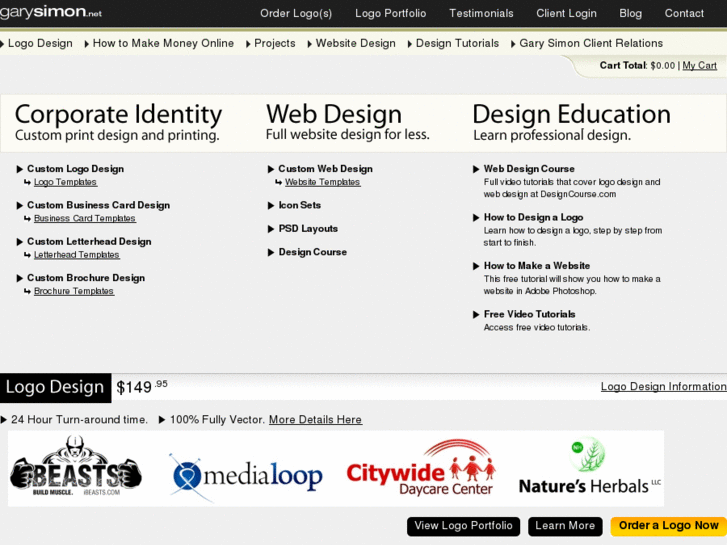Open Order Logo(s) in top menu

click(296, 14)
